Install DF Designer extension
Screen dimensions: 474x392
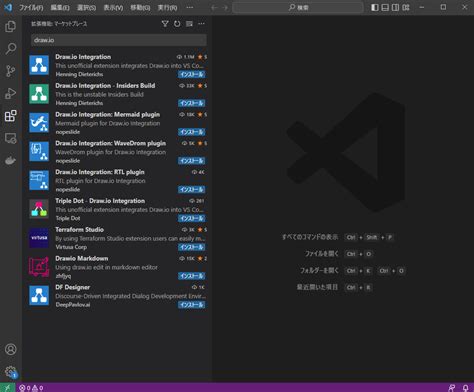pos(191,305)
